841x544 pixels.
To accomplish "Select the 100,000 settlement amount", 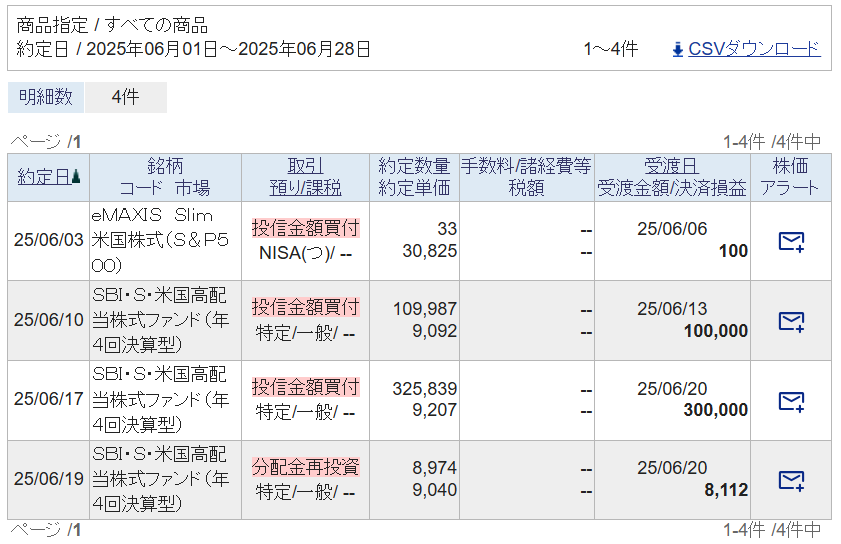I will tap(715, 331).
